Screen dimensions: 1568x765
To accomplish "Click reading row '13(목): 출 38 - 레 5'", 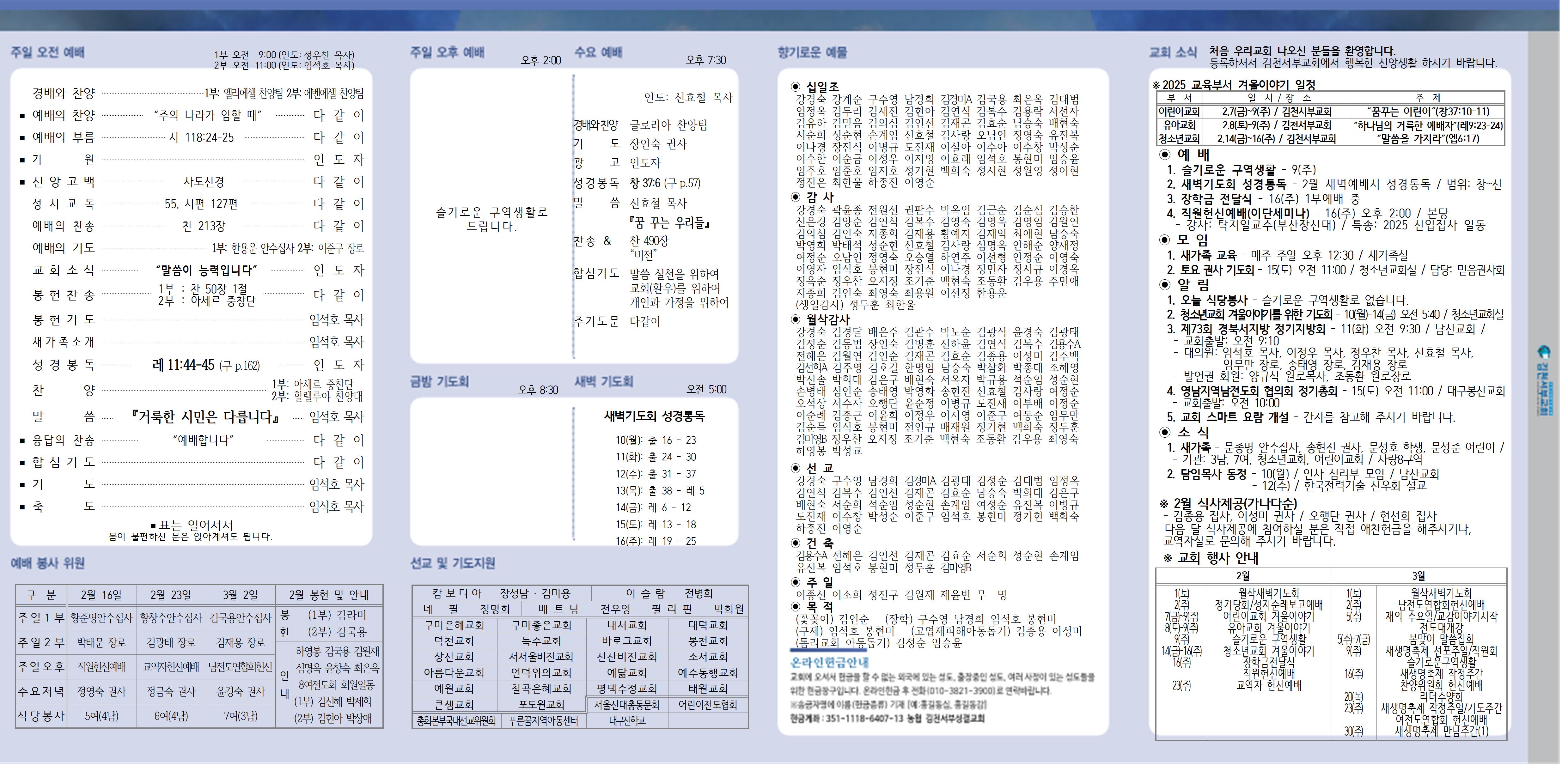I will tap(660, 490).
